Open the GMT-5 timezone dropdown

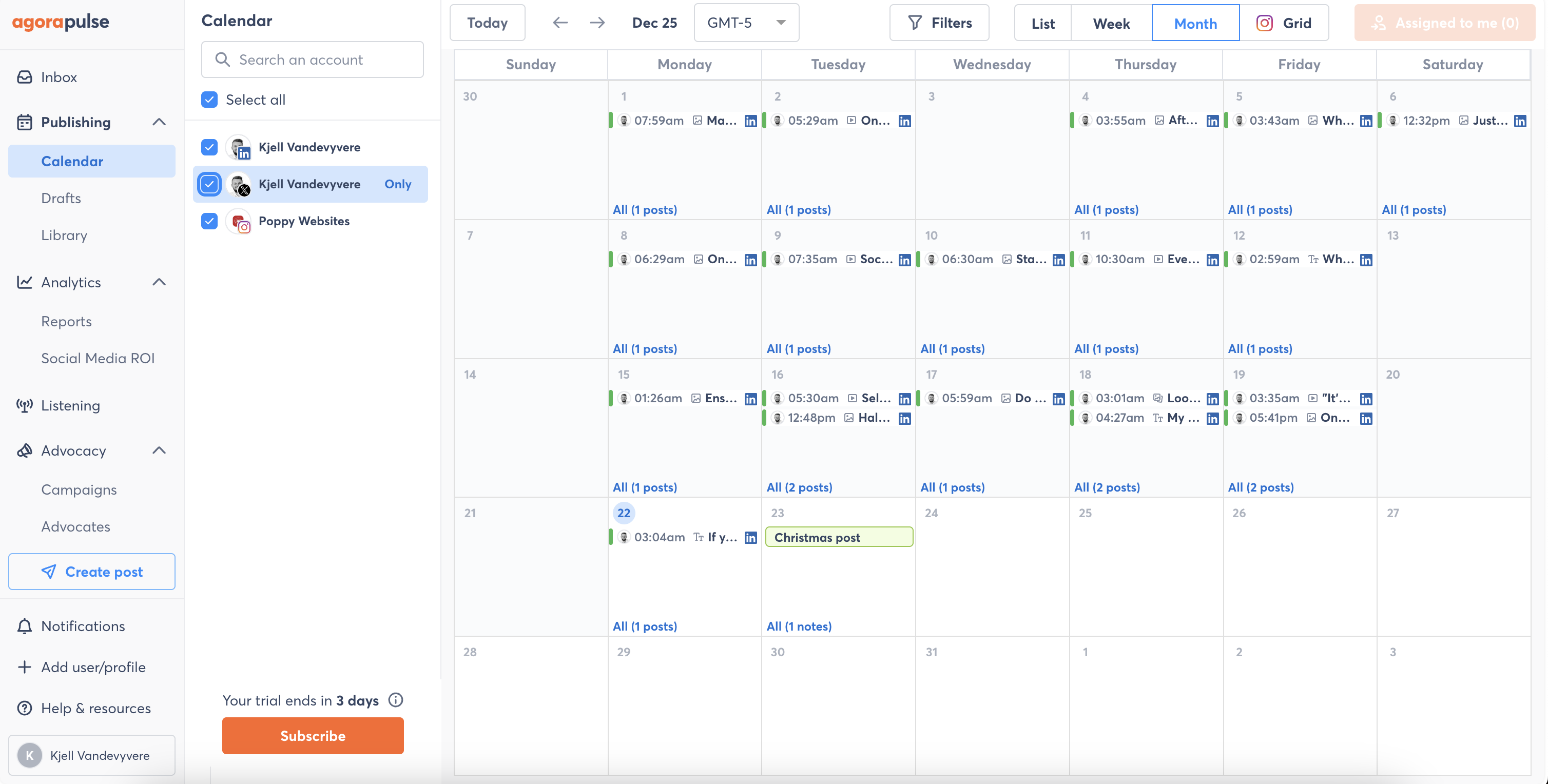point(746,23)
